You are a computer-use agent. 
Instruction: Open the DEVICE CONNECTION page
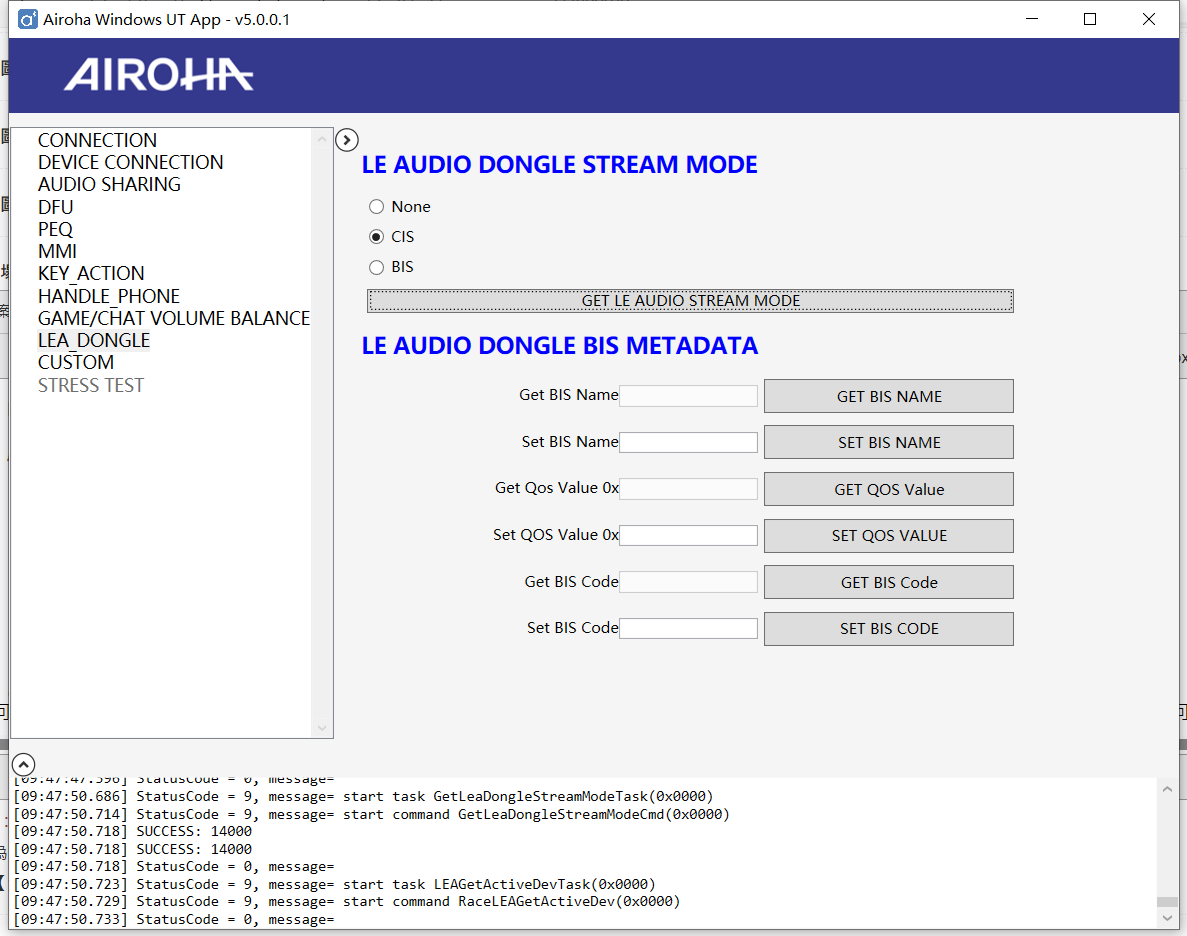click(131, 162)
